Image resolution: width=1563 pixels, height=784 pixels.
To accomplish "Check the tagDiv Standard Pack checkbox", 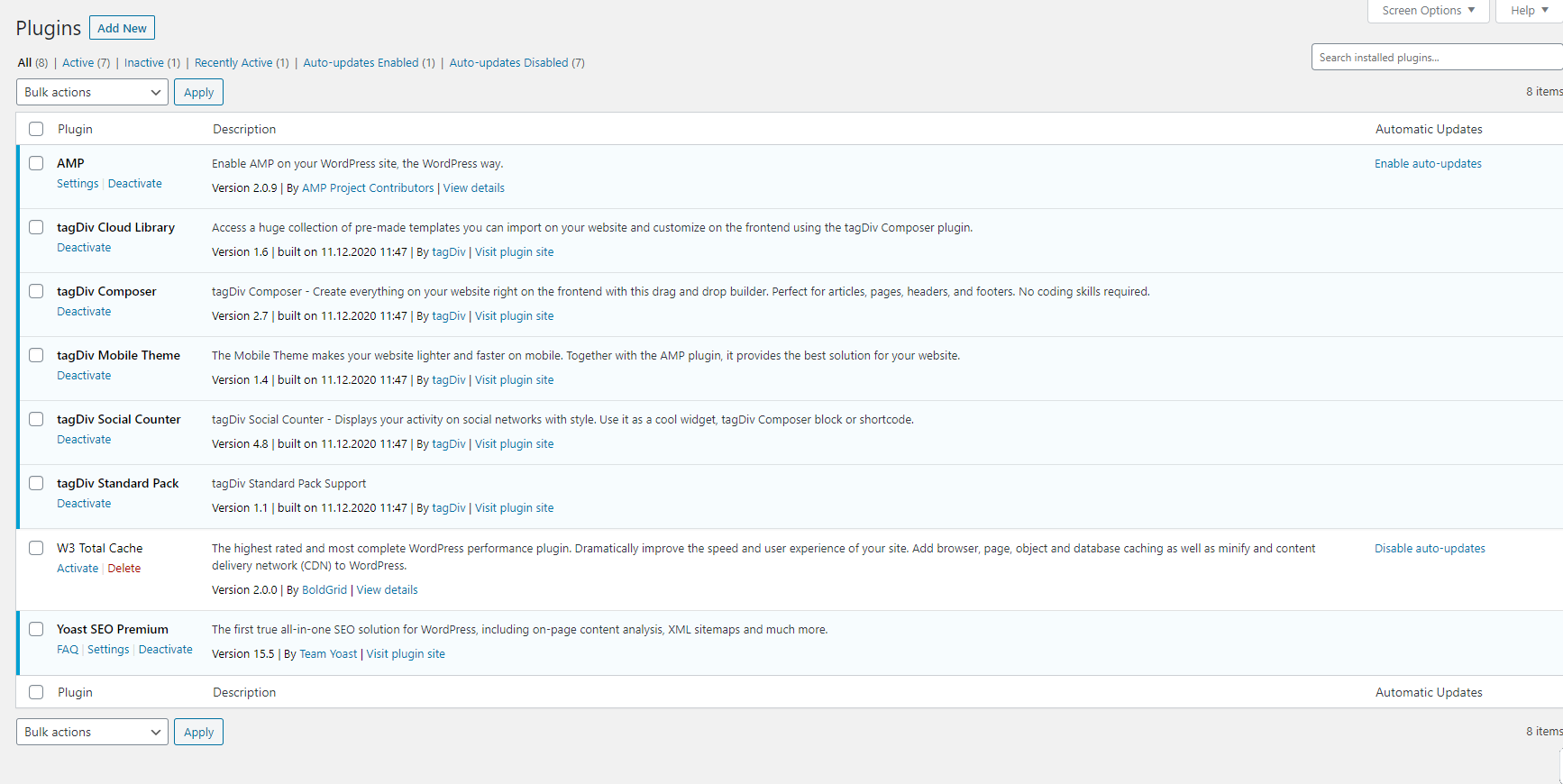I will (x=36, y=483).
